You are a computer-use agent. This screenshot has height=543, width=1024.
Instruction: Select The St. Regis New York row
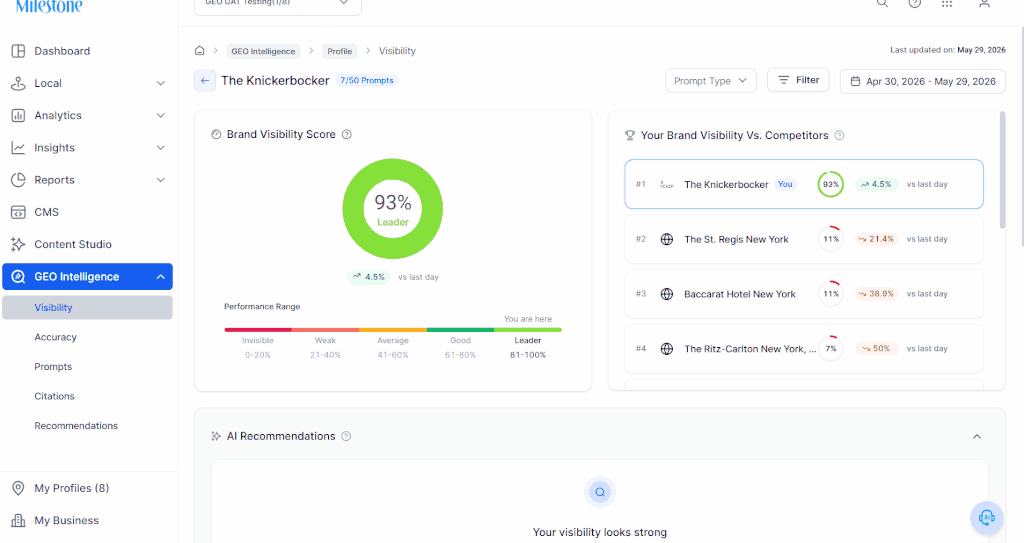[804, 239]
